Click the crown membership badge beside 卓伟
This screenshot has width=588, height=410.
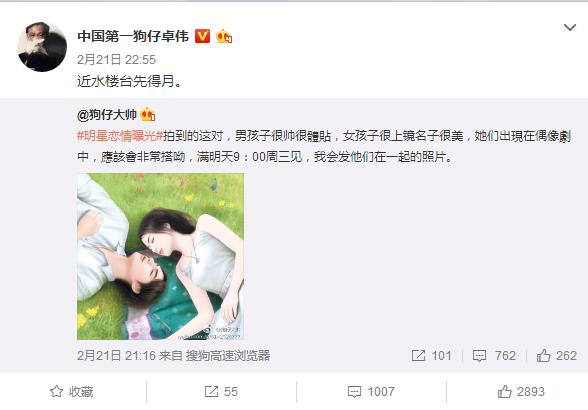pyautogui.click(x=224, y=36)
